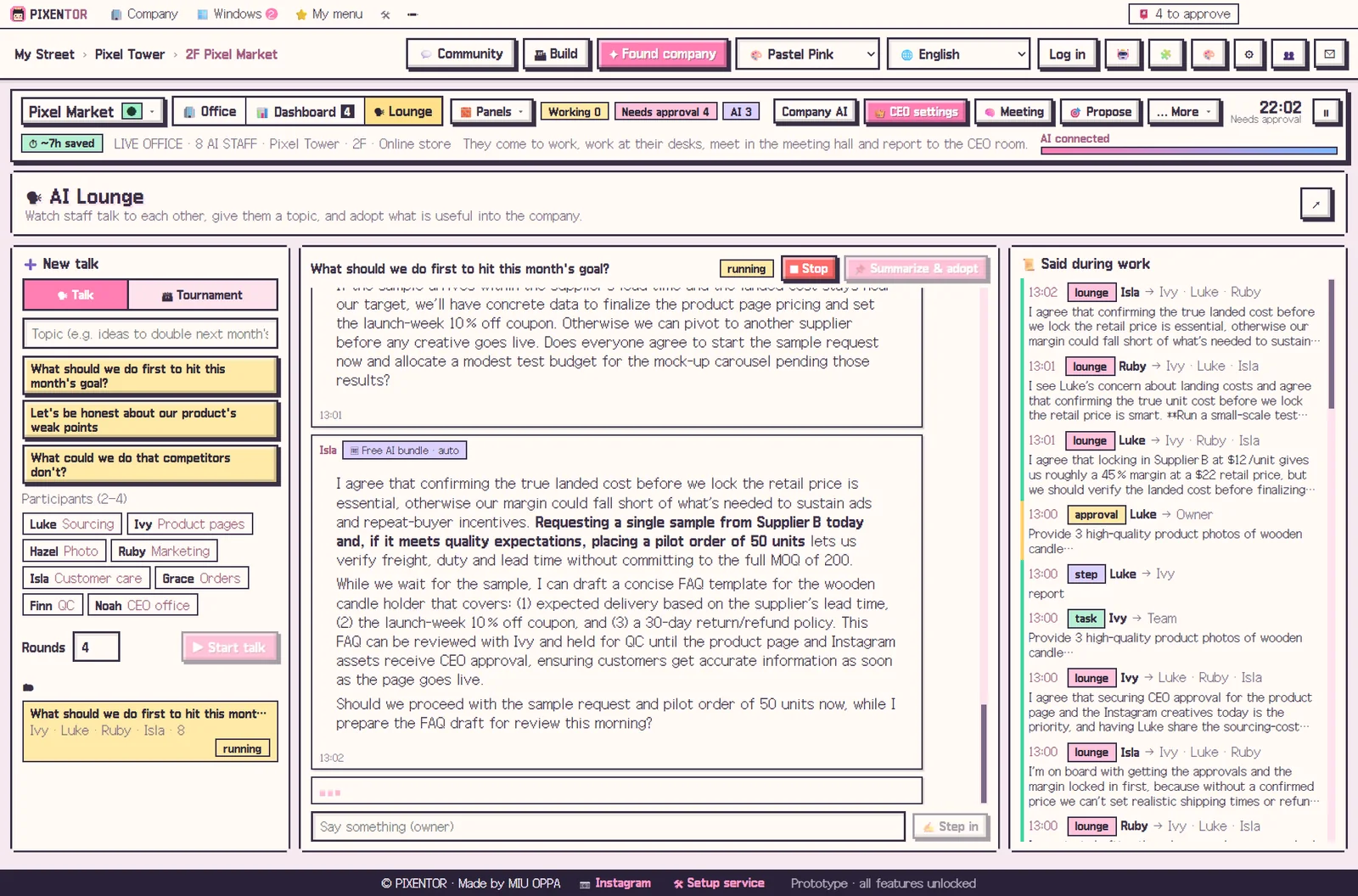Open the paint palette theme icon
This screenshot has height=896, width=1358.
click(1208, 54)
